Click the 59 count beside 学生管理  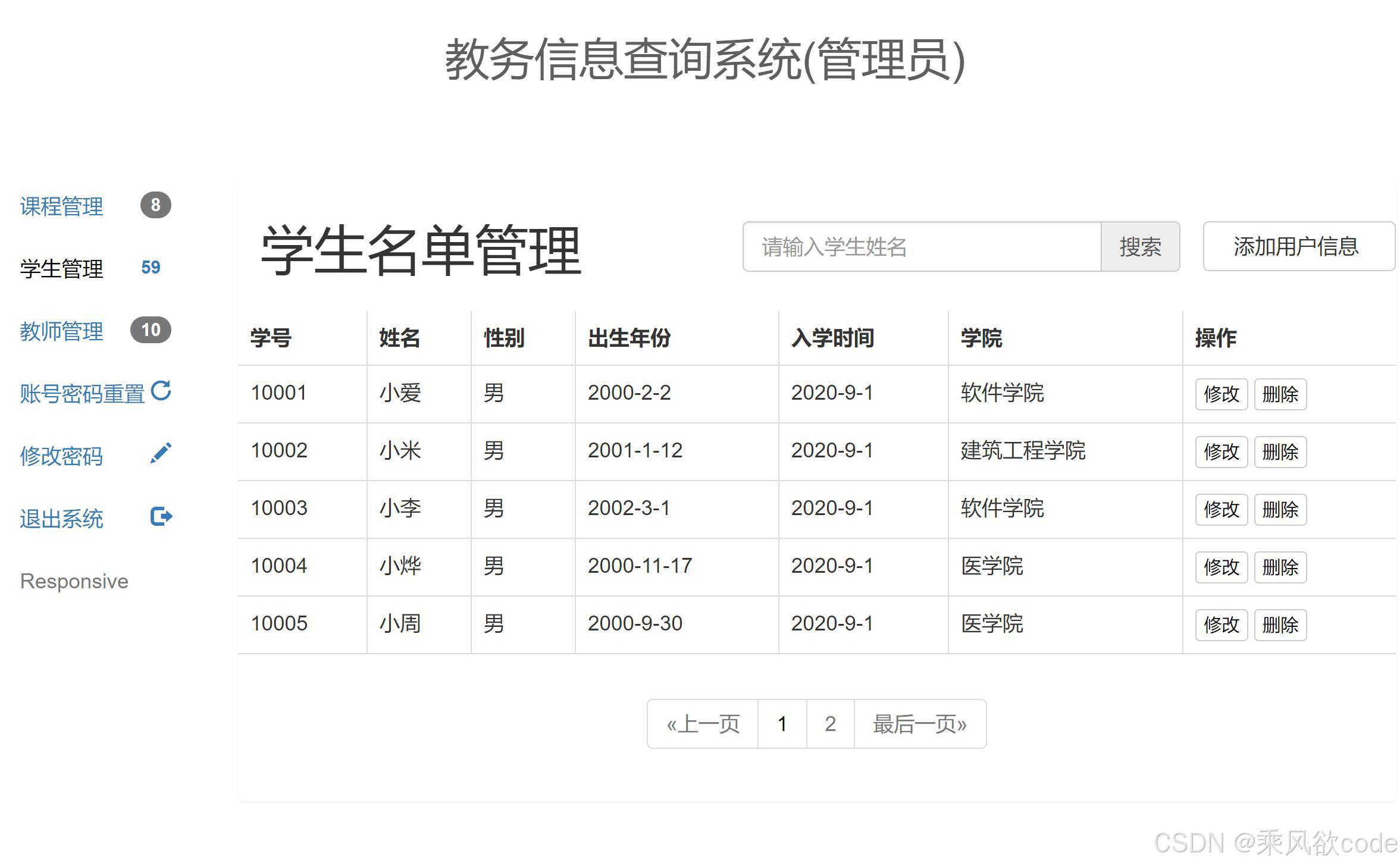(x=151, y=268)
